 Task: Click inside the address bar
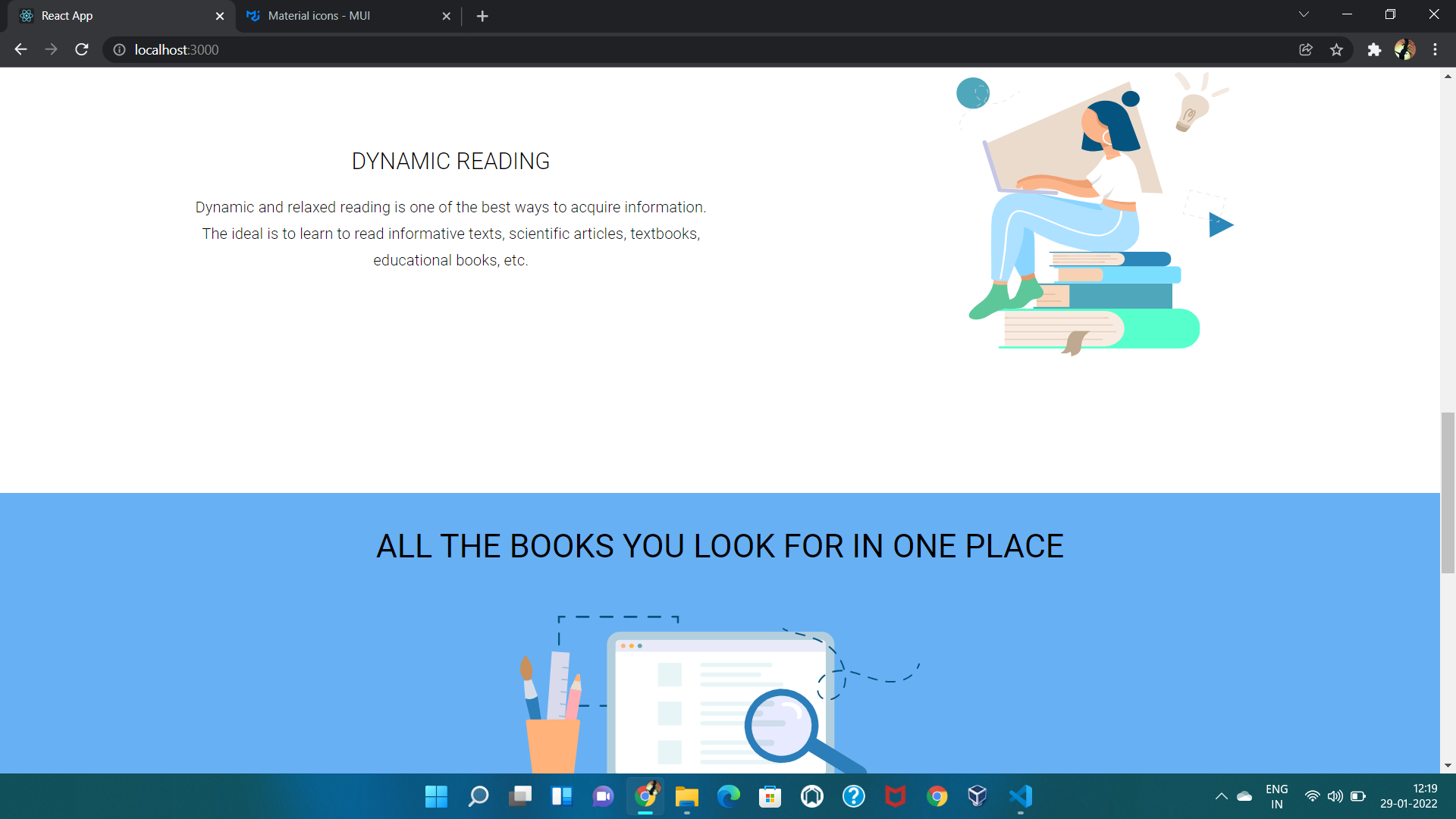coord(455,49)
